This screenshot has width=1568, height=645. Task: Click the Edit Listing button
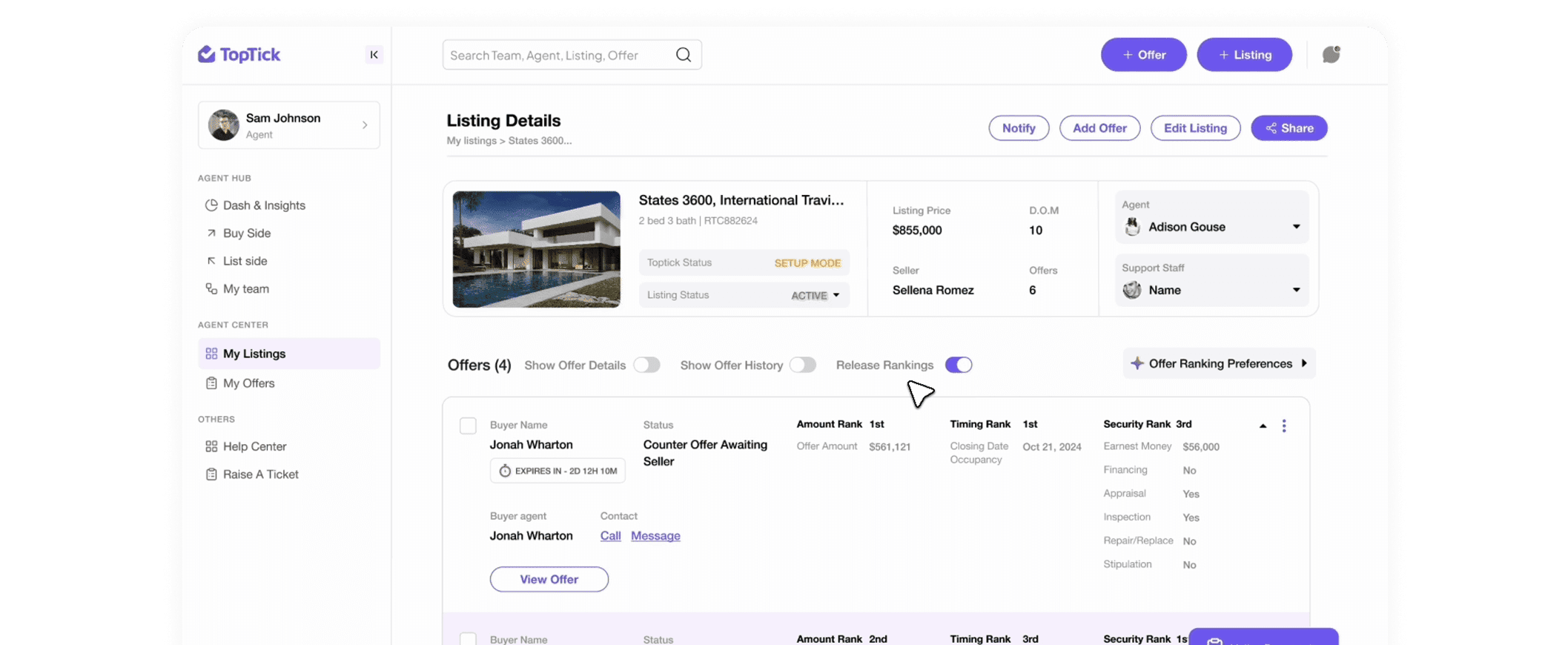pos(1195,128)
